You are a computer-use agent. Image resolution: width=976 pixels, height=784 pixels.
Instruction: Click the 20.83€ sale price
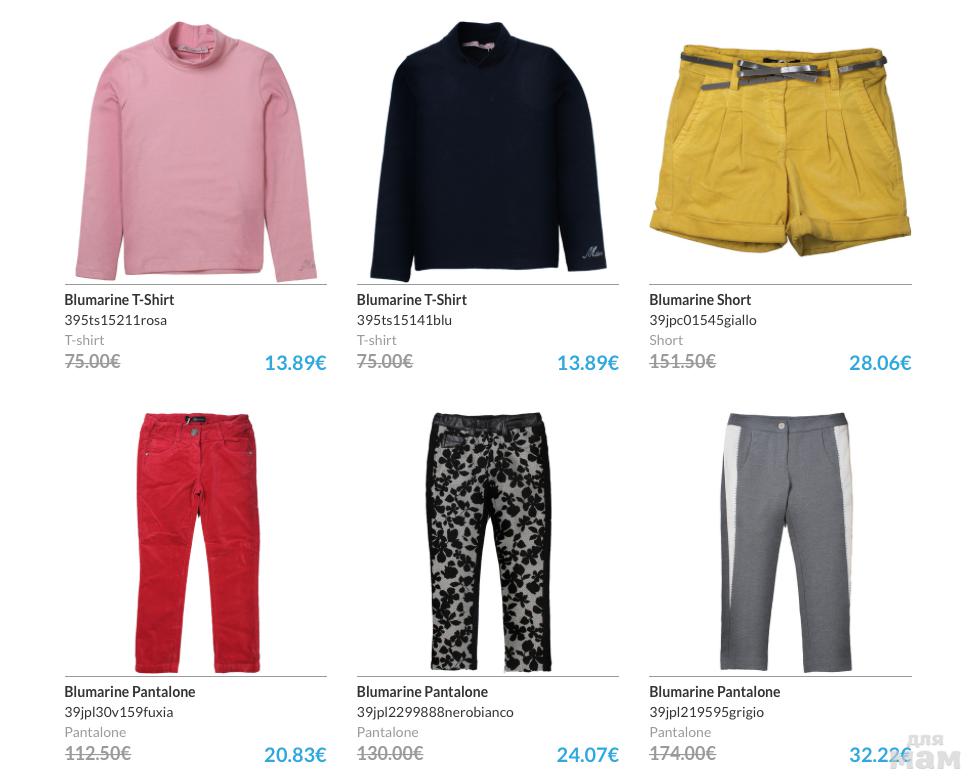pyautogui.click(x=295, y=755)
